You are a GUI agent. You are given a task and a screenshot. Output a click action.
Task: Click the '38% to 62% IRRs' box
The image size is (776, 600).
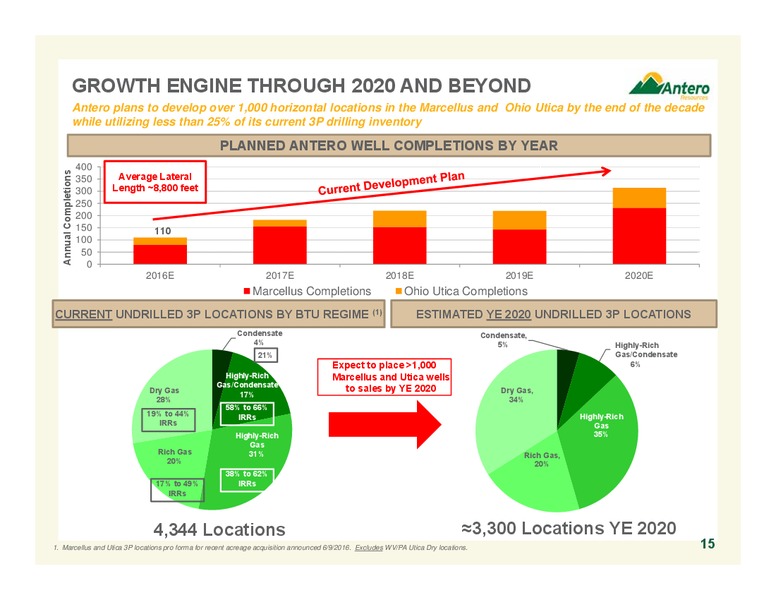246,479
